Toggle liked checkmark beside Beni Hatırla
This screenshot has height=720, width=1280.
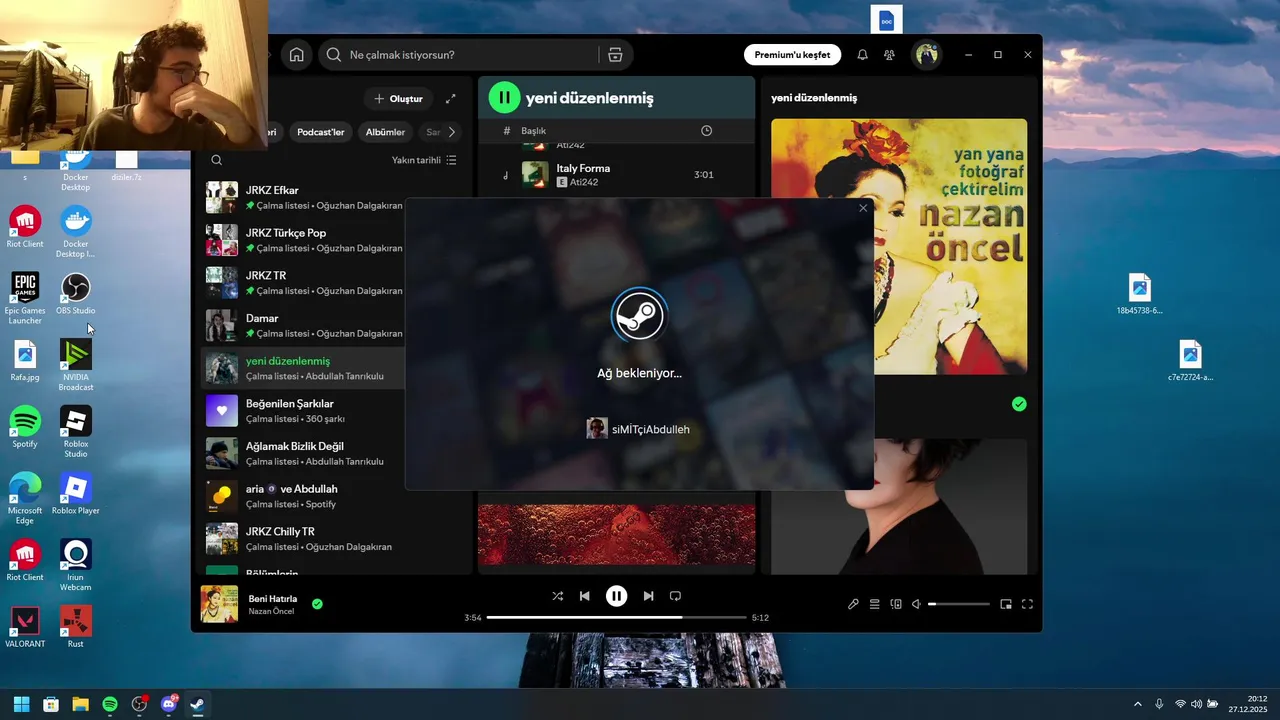(317, 604)
